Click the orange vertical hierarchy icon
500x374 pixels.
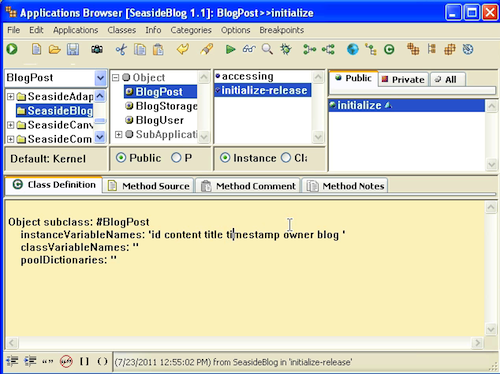point(432,49)
